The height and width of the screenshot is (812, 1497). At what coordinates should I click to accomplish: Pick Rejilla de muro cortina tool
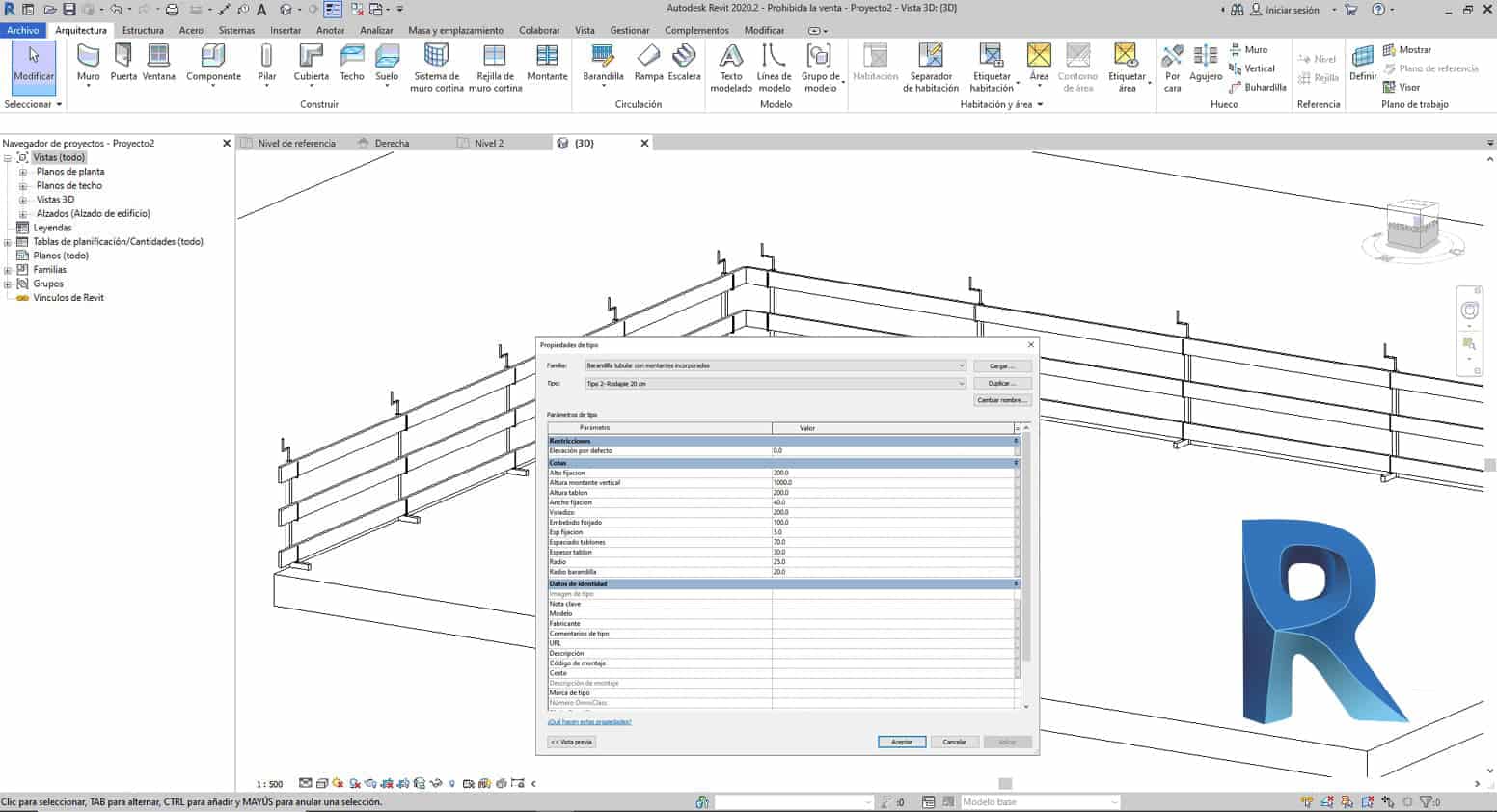495,68
